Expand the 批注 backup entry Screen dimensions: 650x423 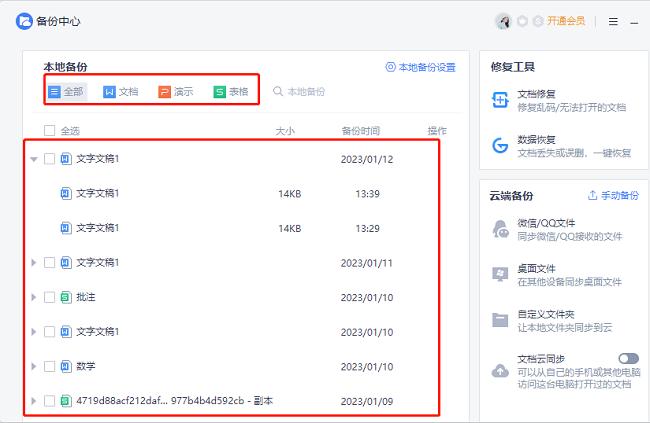click(34, 297)
